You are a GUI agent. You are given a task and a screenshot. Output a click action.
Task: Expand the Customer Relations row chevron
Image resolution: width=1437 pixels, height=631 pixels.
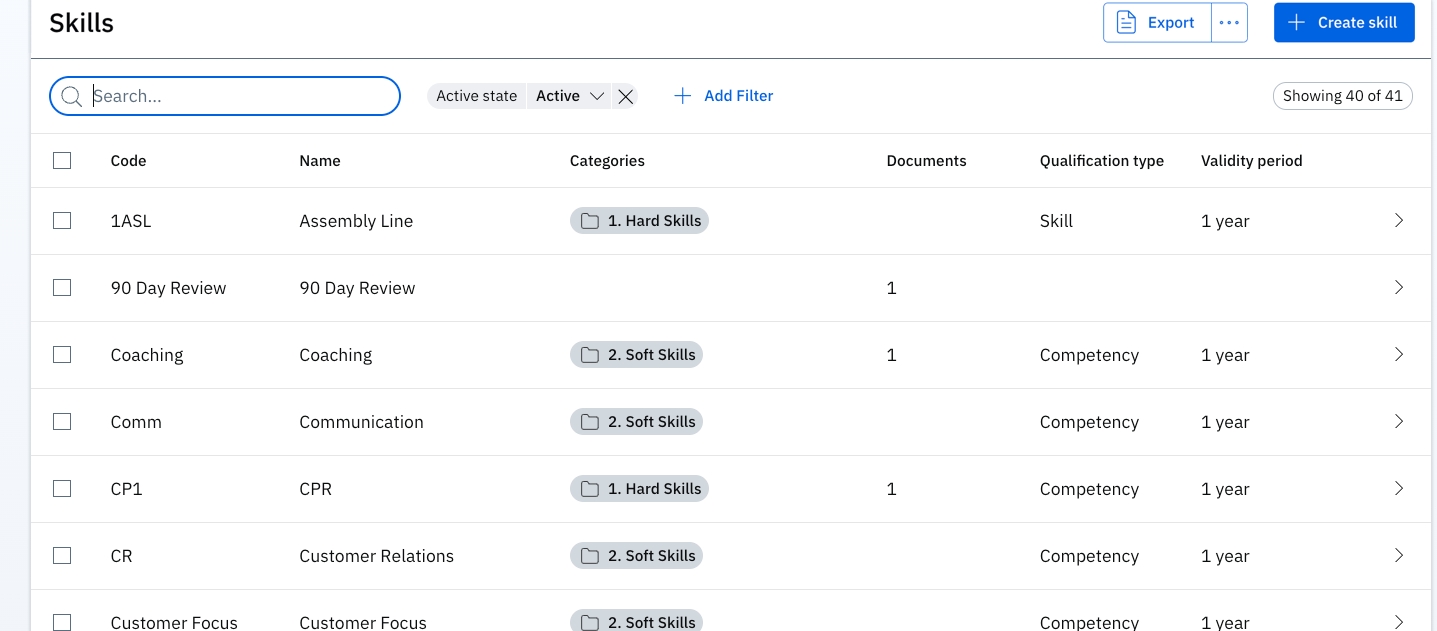1399,556
